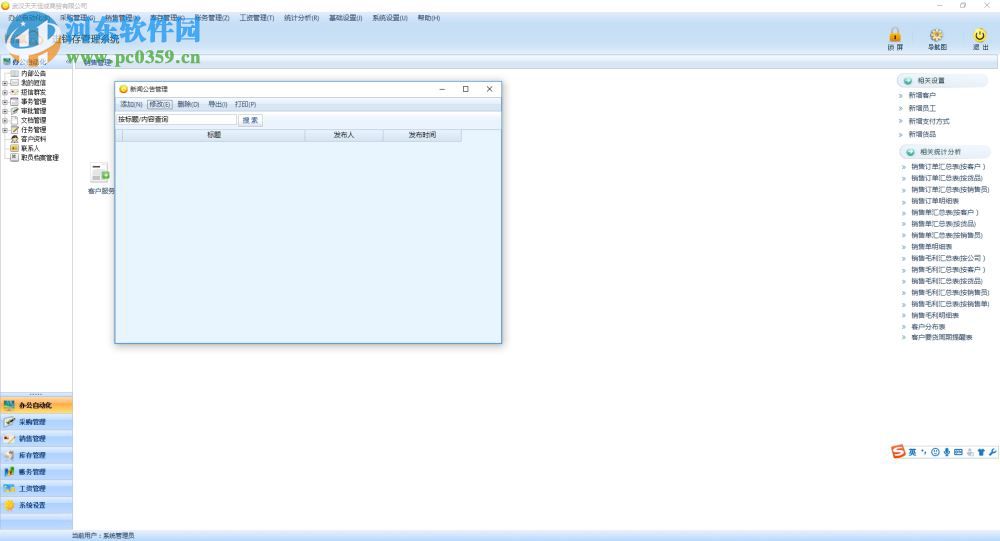The width and height of the screenshot is (1000, 541).
Task: Collapse the 相关设置 panel header
Action: (942, 81)
